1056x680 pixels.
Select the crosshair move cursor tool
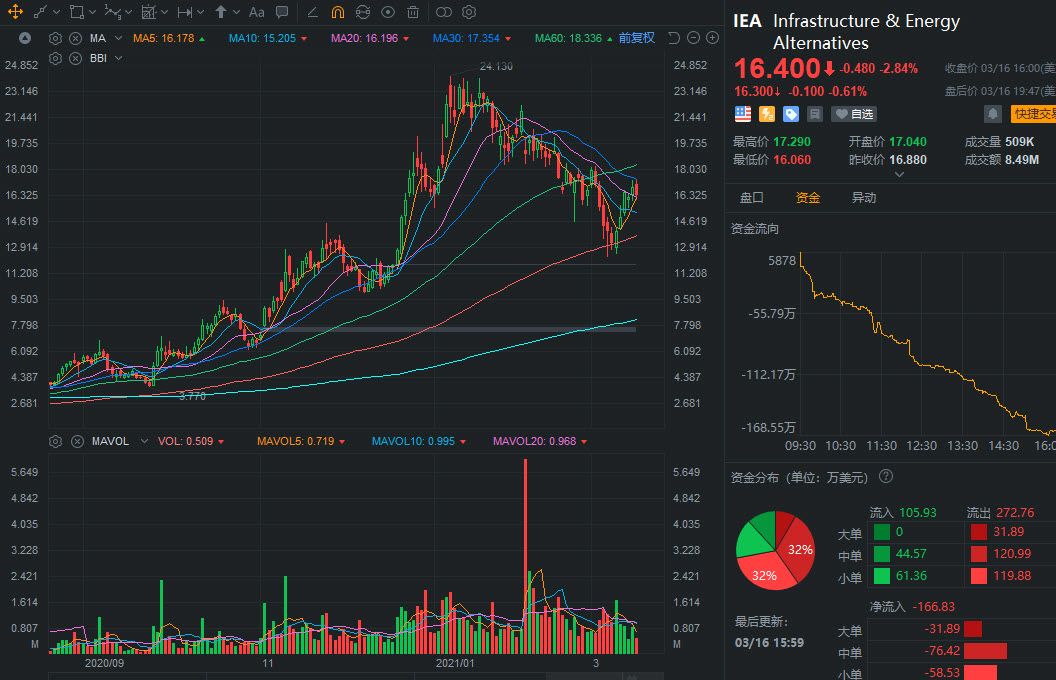coord(15,11)
